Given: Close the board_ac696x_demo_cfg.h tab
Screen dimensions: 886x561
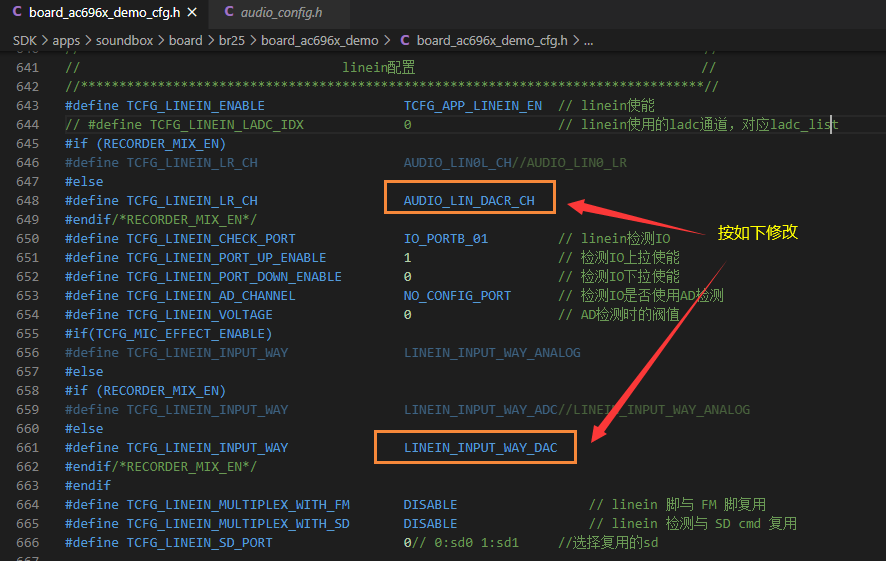Looking at the screenshot, I should [x=192, y=12].
